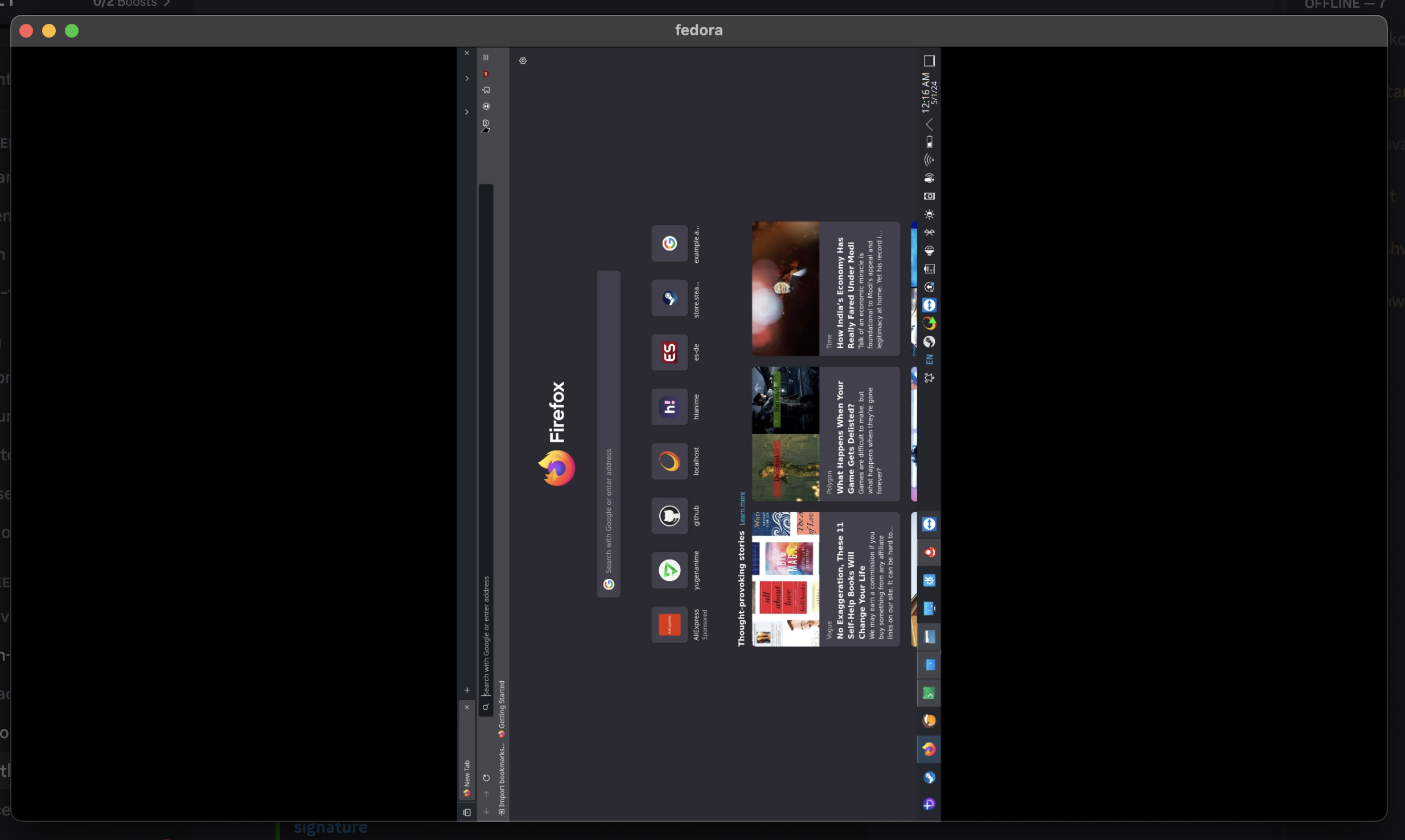Open the Steam icon in the taskbar

929,777
